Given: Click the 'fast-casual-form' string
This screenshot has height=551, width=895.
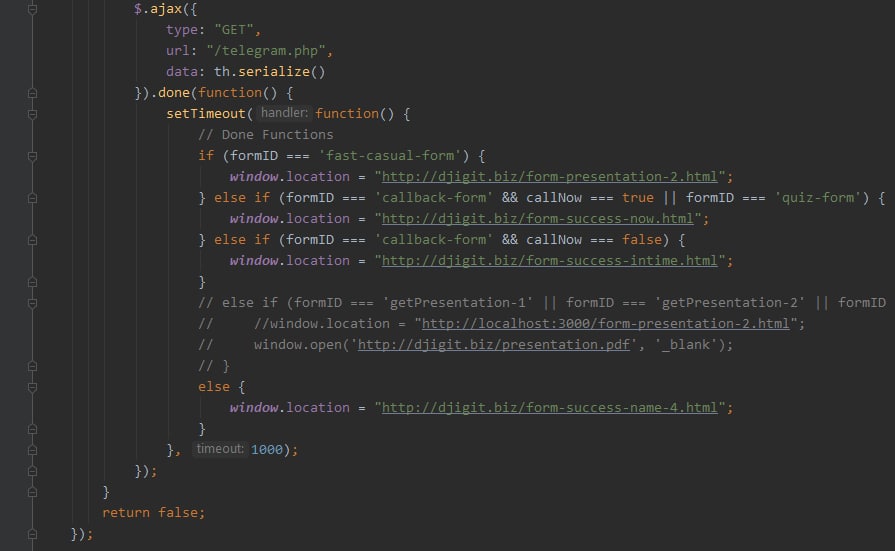Looking at the screenshot, I should coord(390,156).
